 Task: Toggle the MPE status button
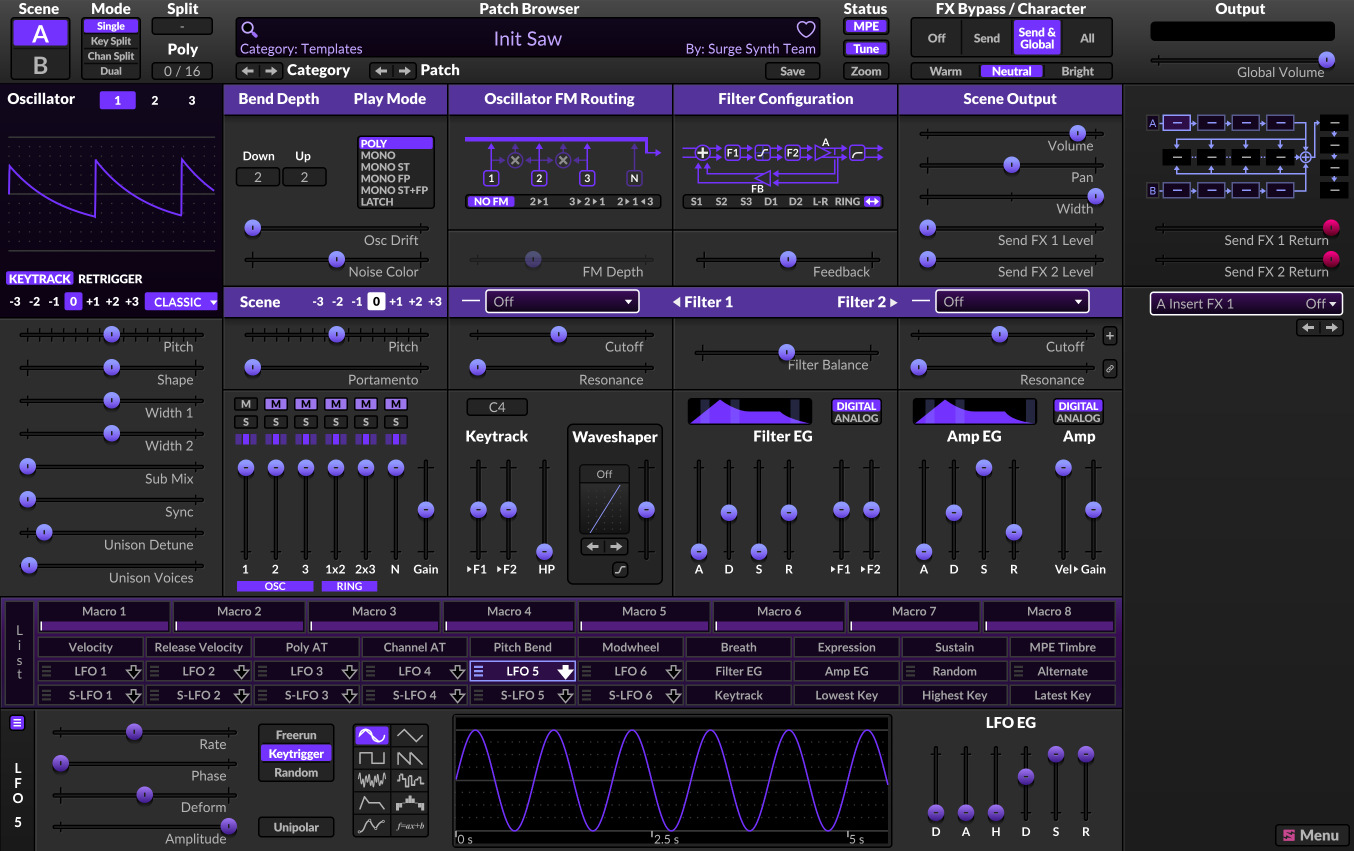[866, 27]
